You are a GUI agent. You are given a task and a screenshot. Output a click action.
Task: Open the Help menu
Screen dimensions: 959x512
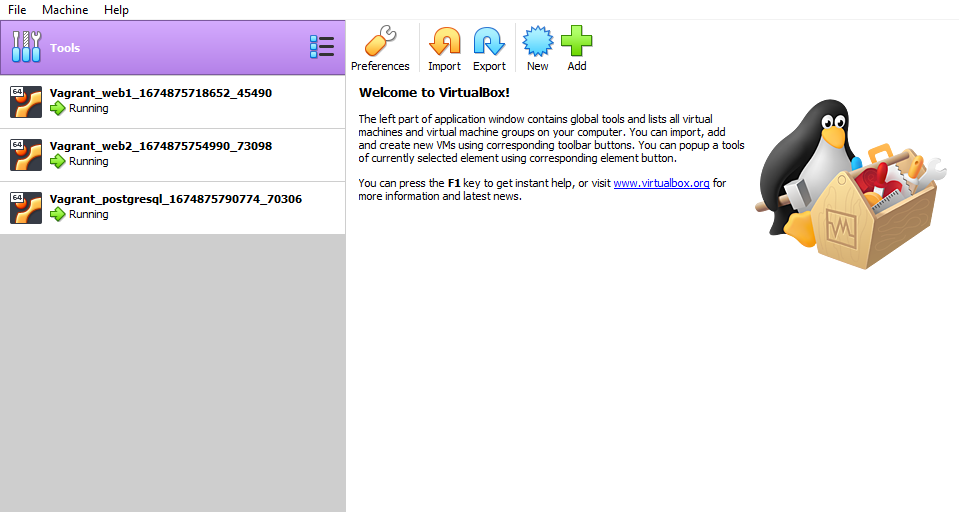click(116, 10)
